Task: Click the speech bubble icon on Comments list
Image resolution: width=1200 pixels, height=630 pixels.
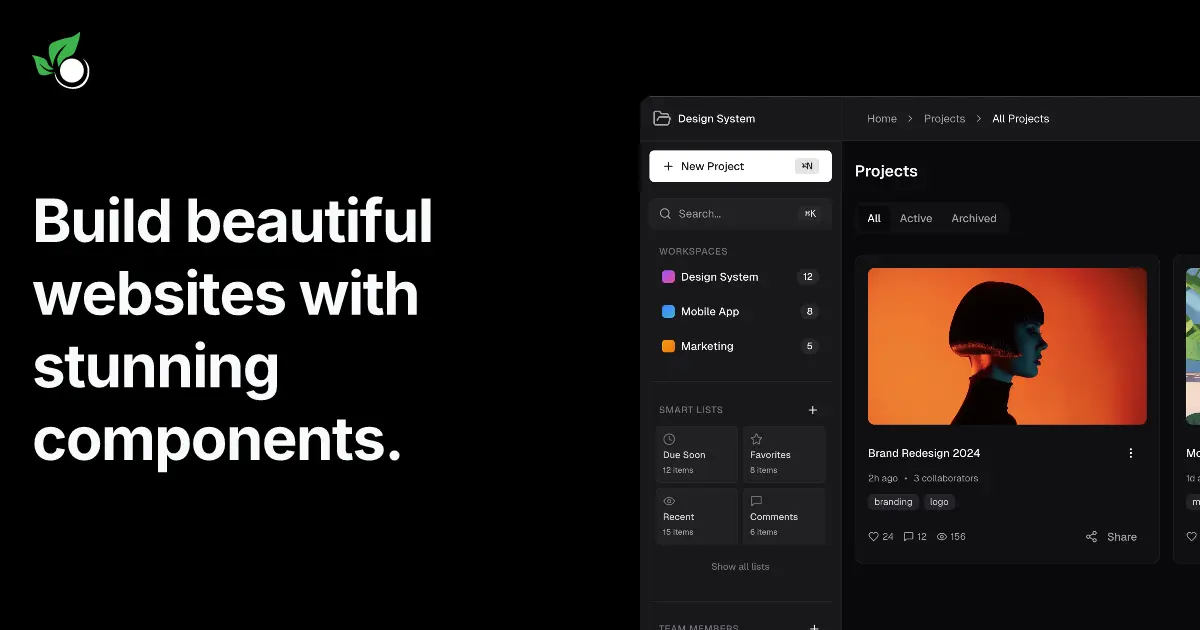Action: tap(757, 500)
